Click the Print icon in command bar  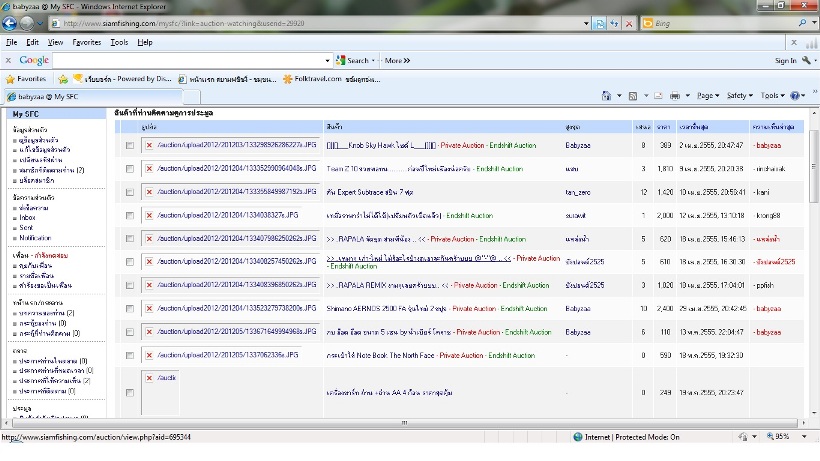coord(675,96)
